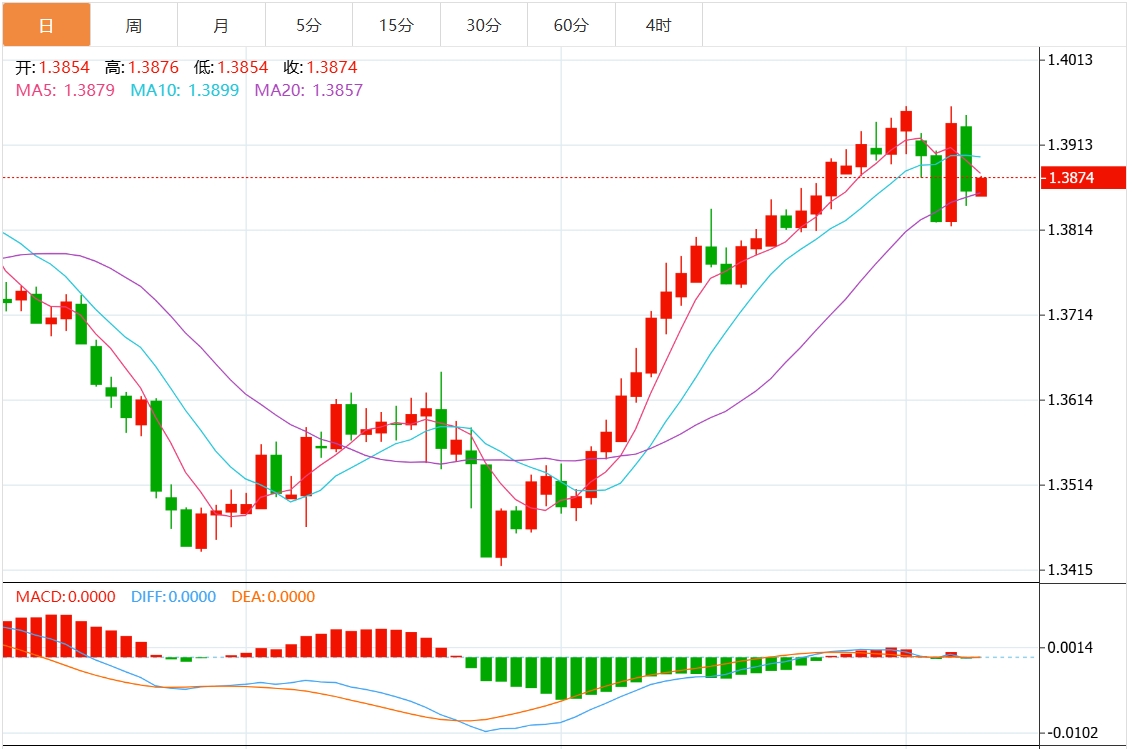This screenshot has height=749, width=1134.
Task: Click the DIFF:0.0000 label
Action: pos(174,596)
